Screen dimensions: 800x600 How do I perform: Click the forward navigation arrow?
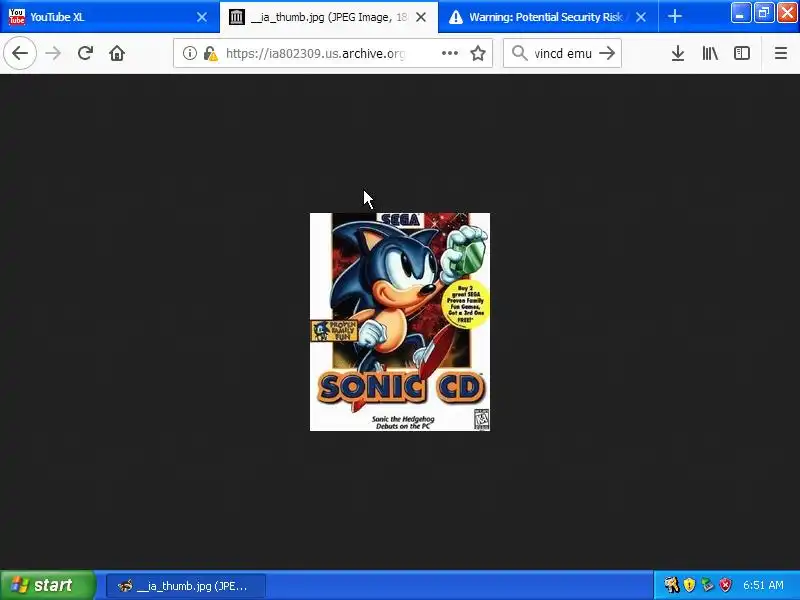pyautogui.click(x=53, y=53)
